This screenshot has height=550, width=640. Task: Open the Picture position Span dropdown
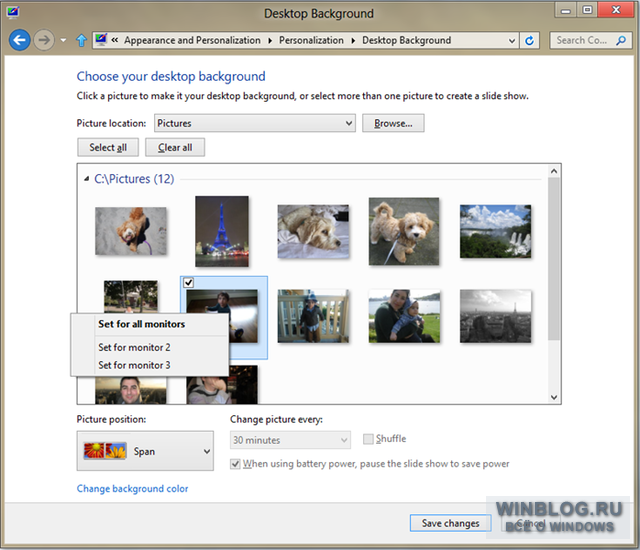click(x=145, y=451)
